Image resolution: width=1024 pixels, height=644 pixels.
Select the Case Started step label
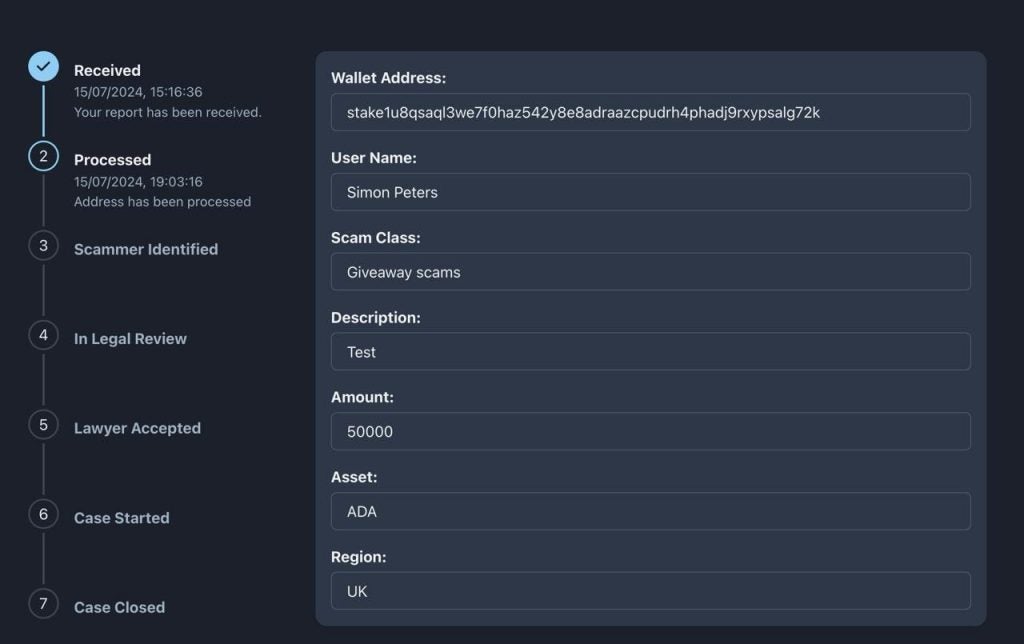[121, 518]
